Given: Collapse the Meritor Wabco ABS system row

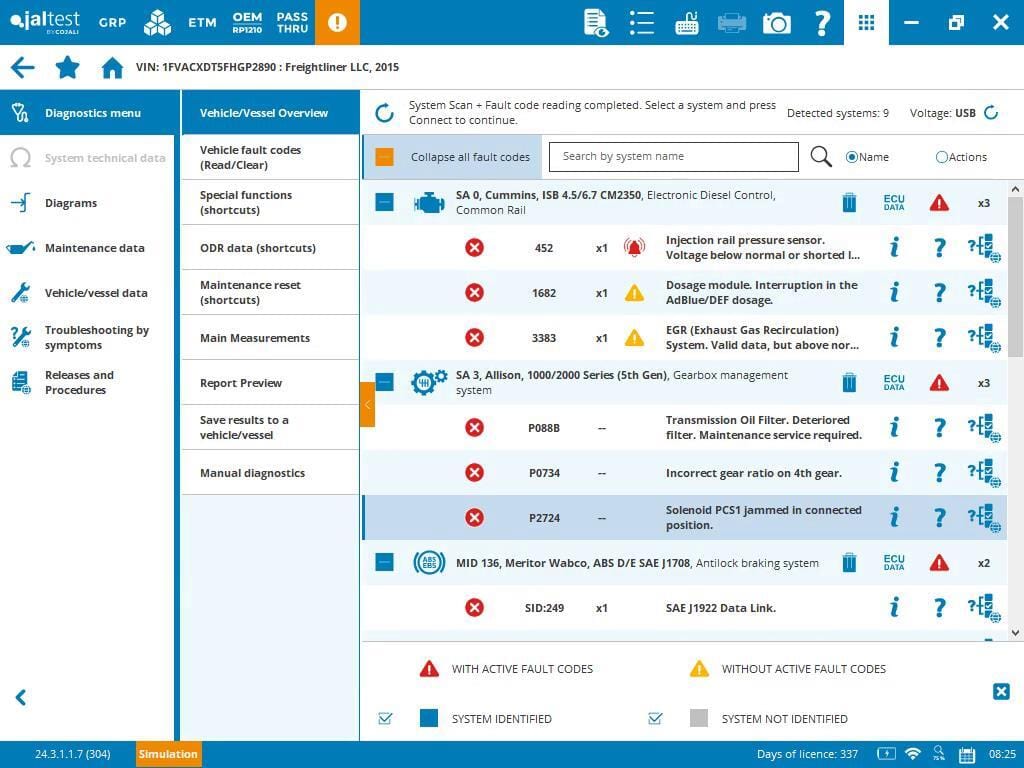Looking at the screenshot, I should pyautogui.click(x=384, y=562).
